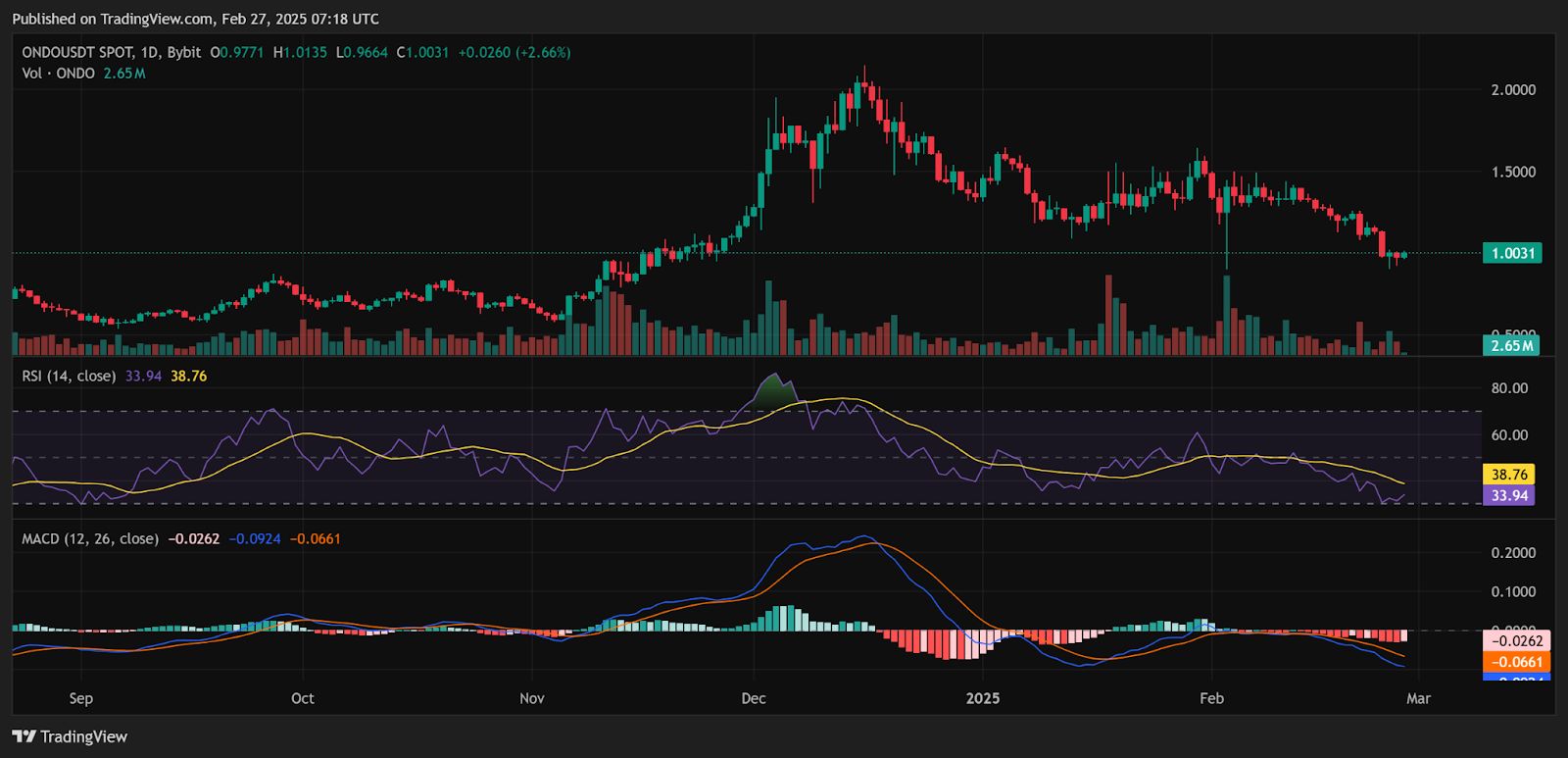Click the Feb label on the time axis
This screenshot has height=758, width=1568.
pyautogui.click(x=1212, y=698)
